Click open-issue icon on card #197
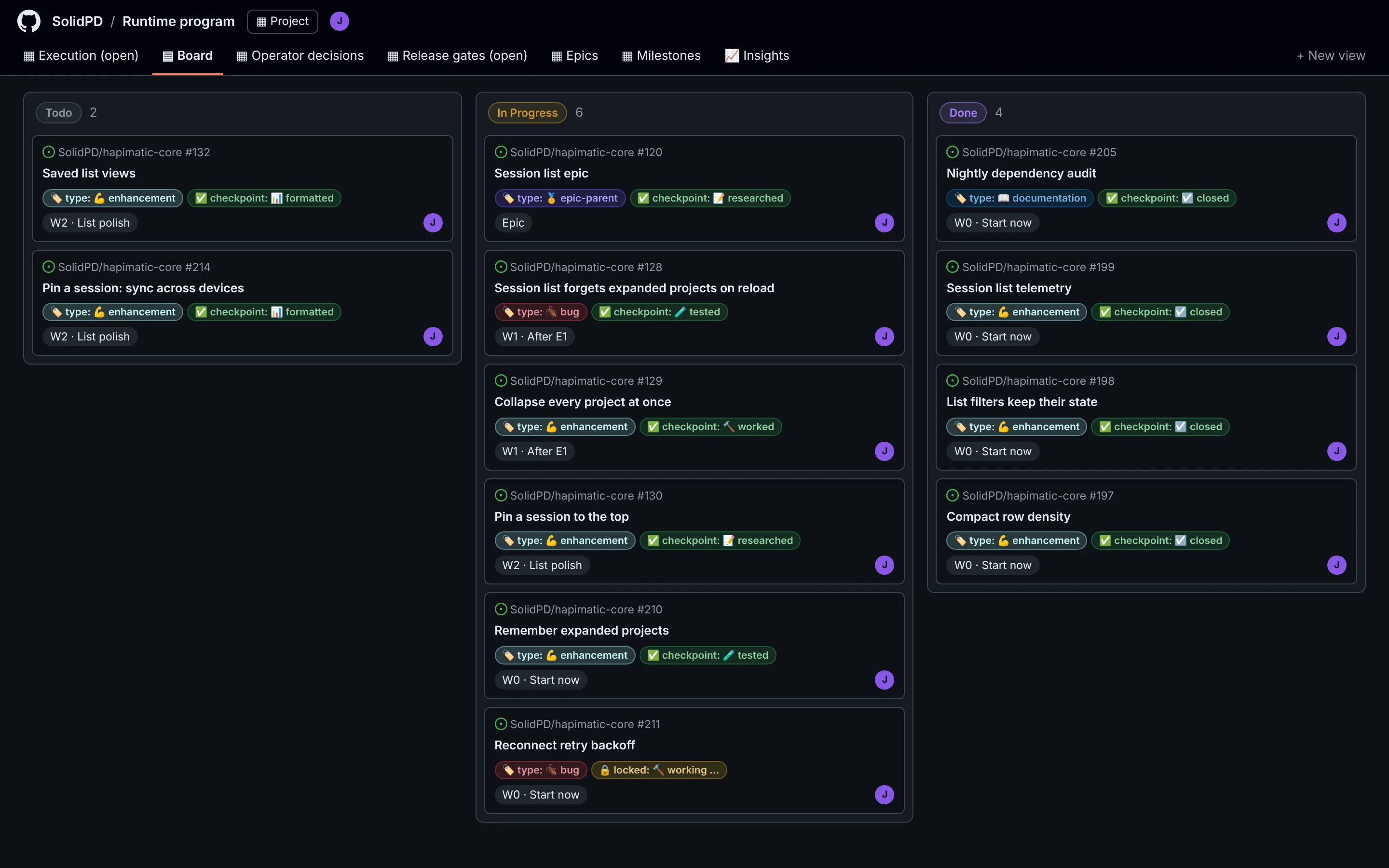The width and height of the screenshot is (1389, 868). (x=952, y=495)
